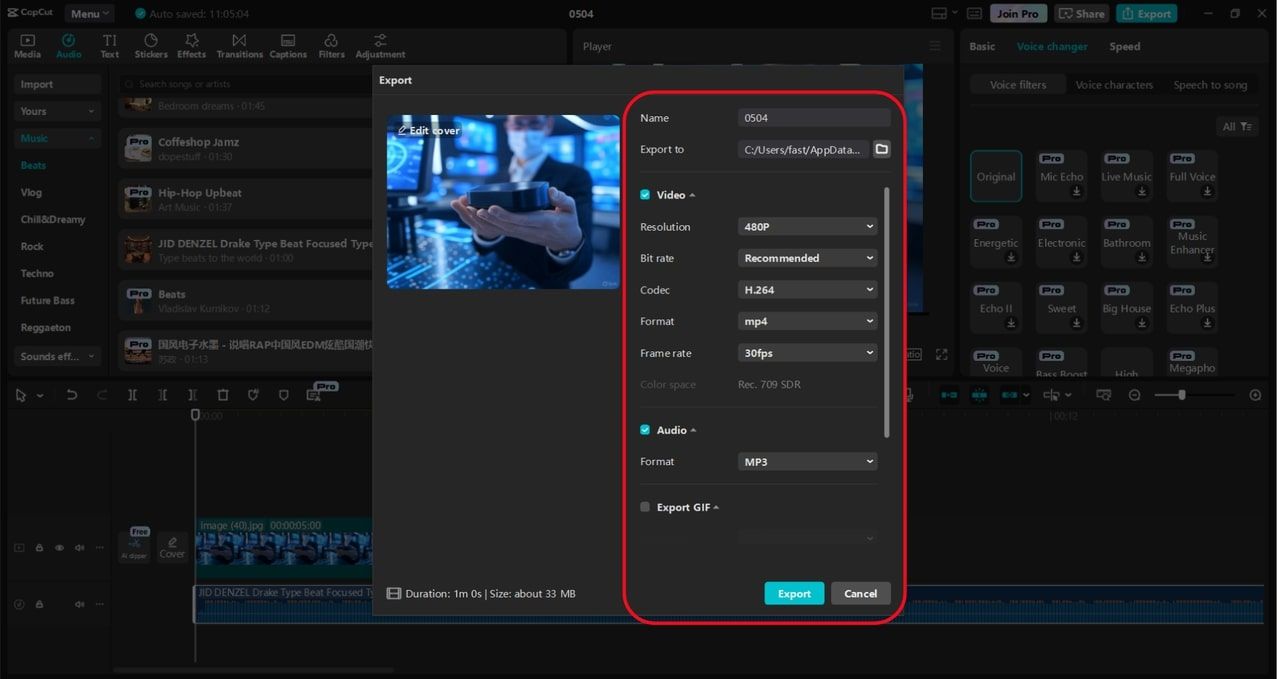Open the Adjustment panel
Image resolution: width=1280 pixels, height=679 pixels.
click(380, 46)
